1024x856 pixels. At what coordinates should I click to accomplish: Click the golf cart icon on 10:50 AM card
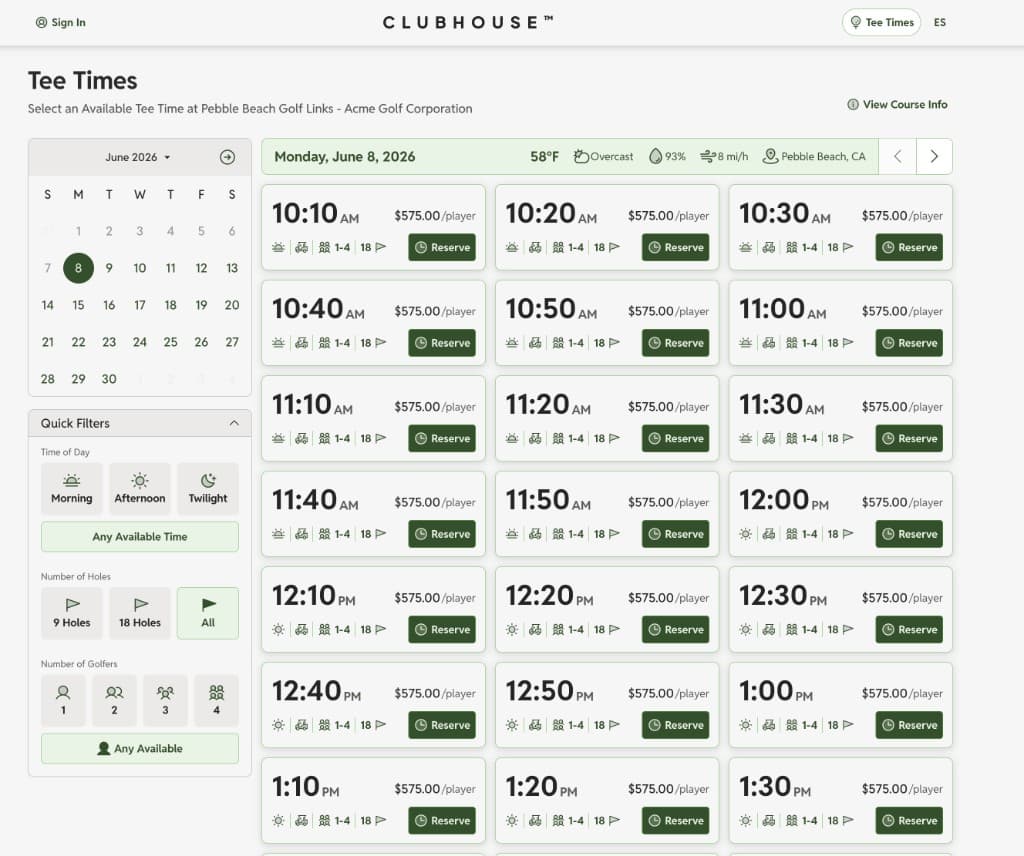pos(535,343)
